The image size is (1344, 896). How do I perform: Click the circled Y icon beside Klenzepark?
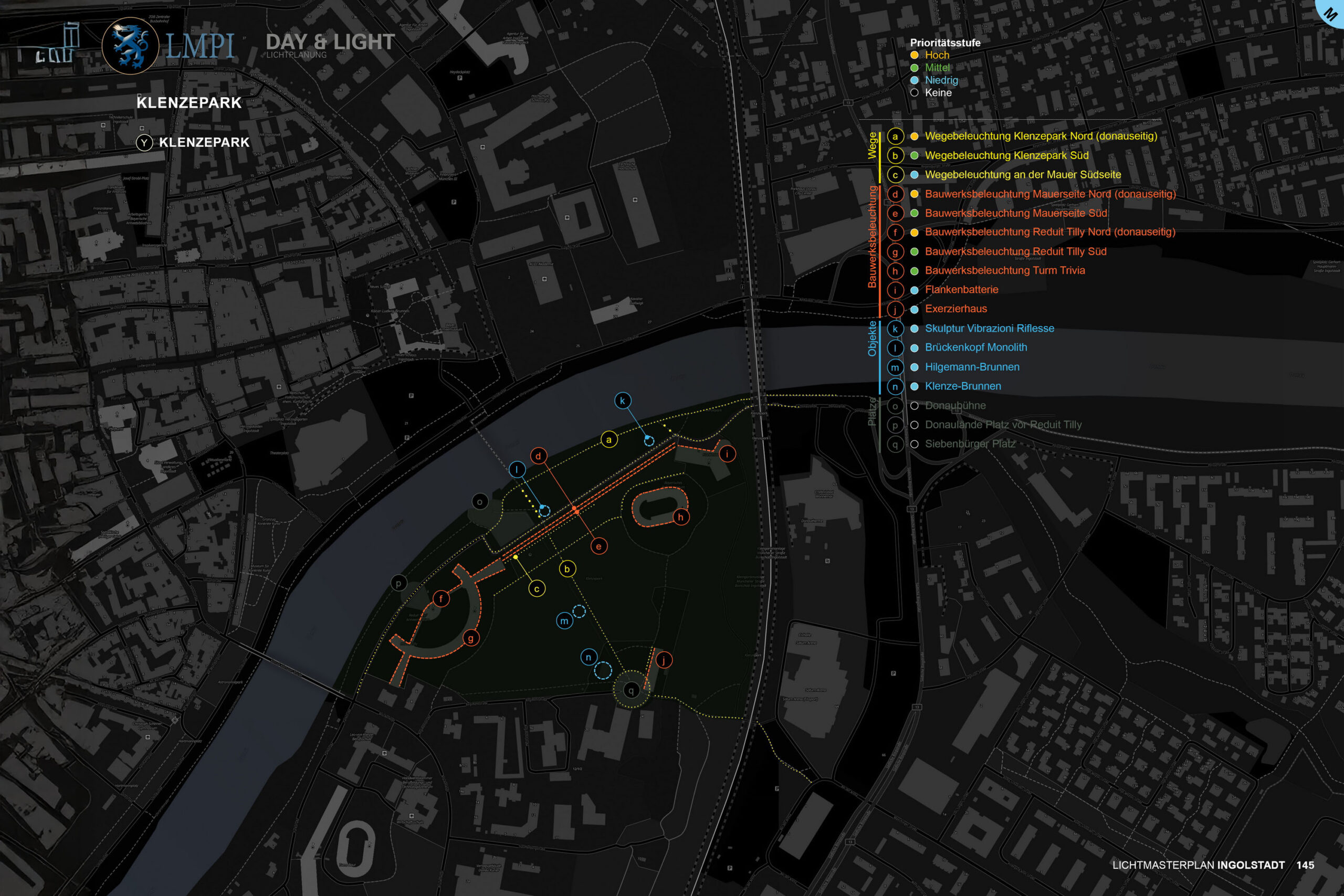click(x=144, y=143)
